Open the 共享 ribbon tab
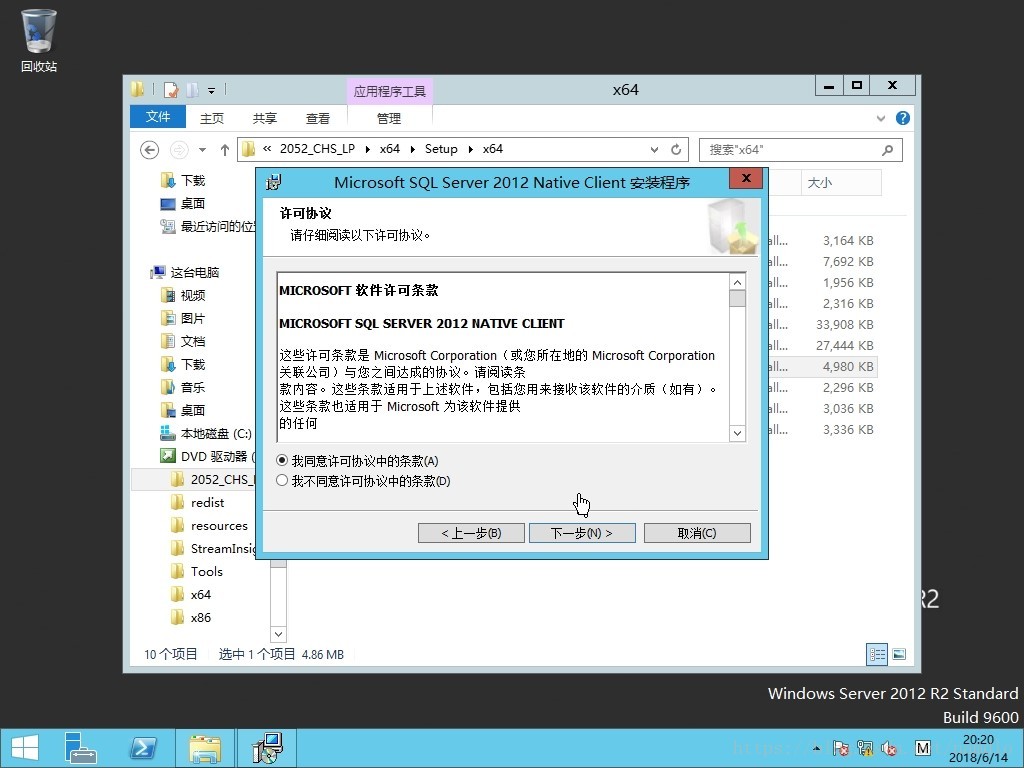Screen dimensions: 1024x768 tap(264, 118)
